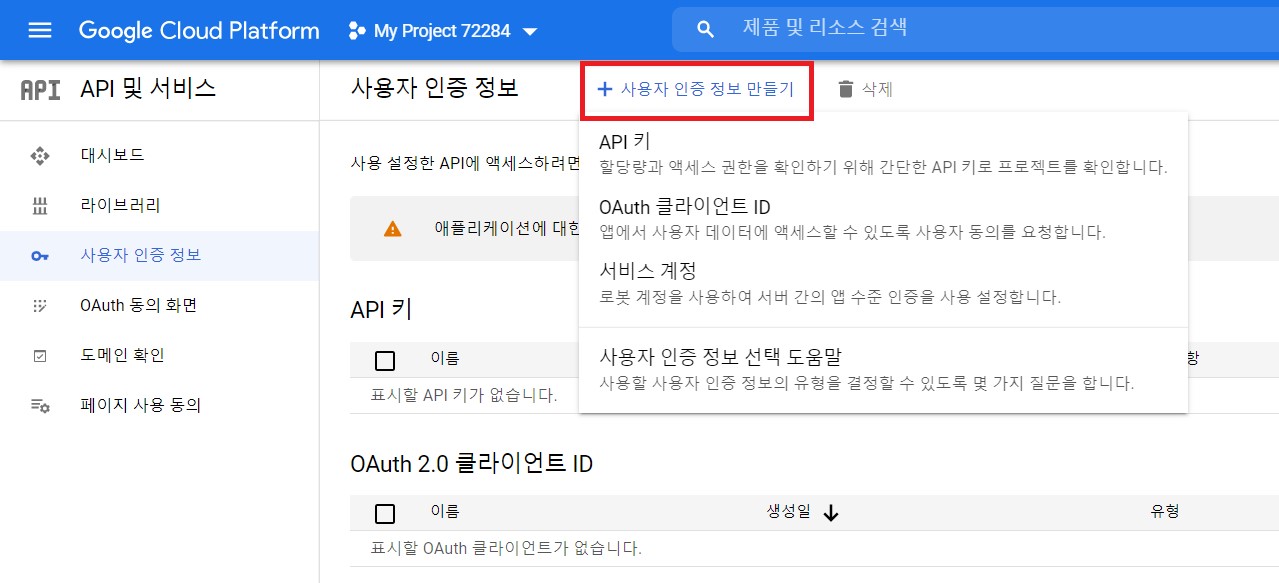
Task: Click the orange warning triangle icon
Action: coord(393,229)
